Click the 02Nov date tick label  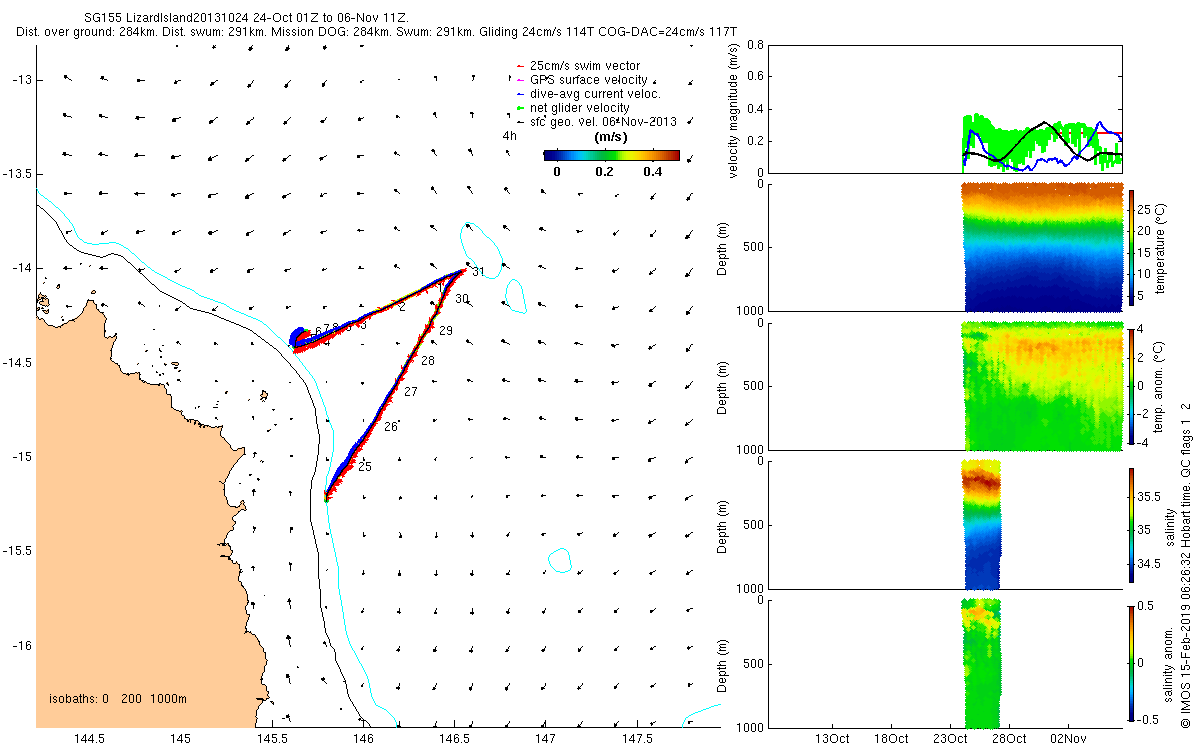(1068, 739)
